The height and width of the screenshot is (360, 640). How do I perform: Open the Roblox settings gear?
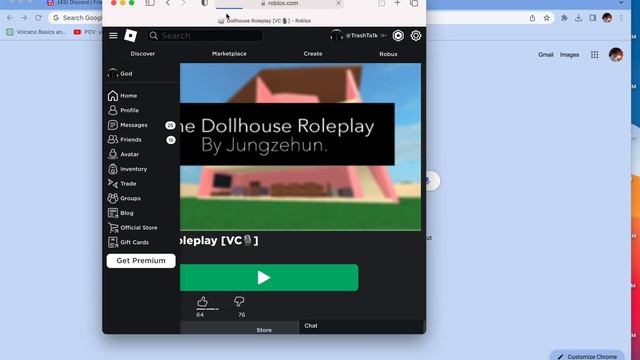[416, 36]
